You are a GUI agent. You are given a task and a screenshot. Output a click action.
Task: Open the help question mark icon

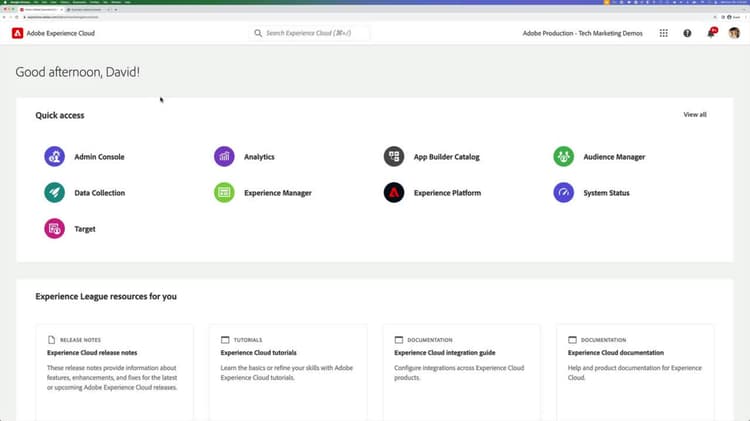[687, 33]
